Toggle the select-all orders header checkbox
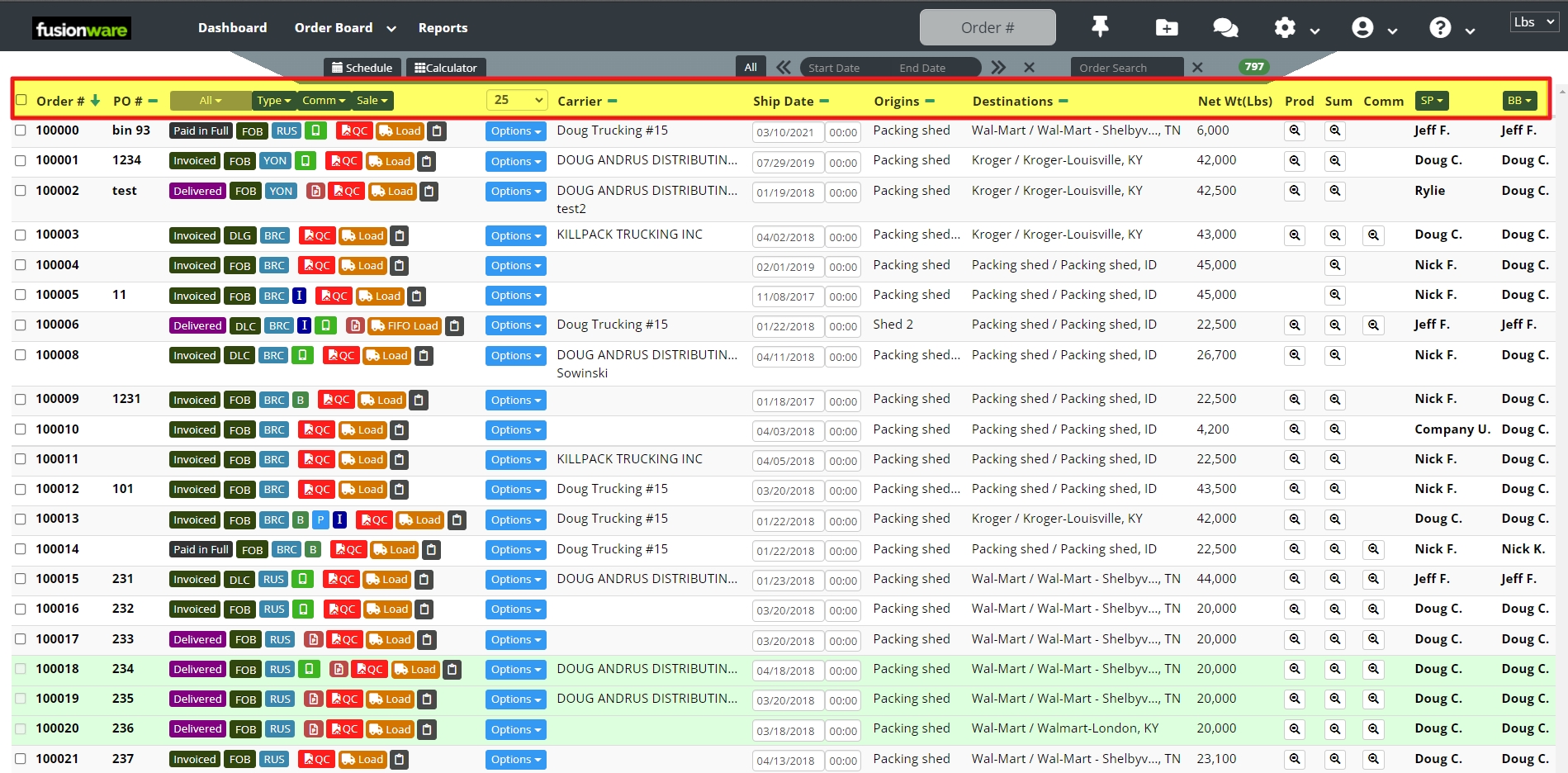1568x773 pixels. click(21, 100)
